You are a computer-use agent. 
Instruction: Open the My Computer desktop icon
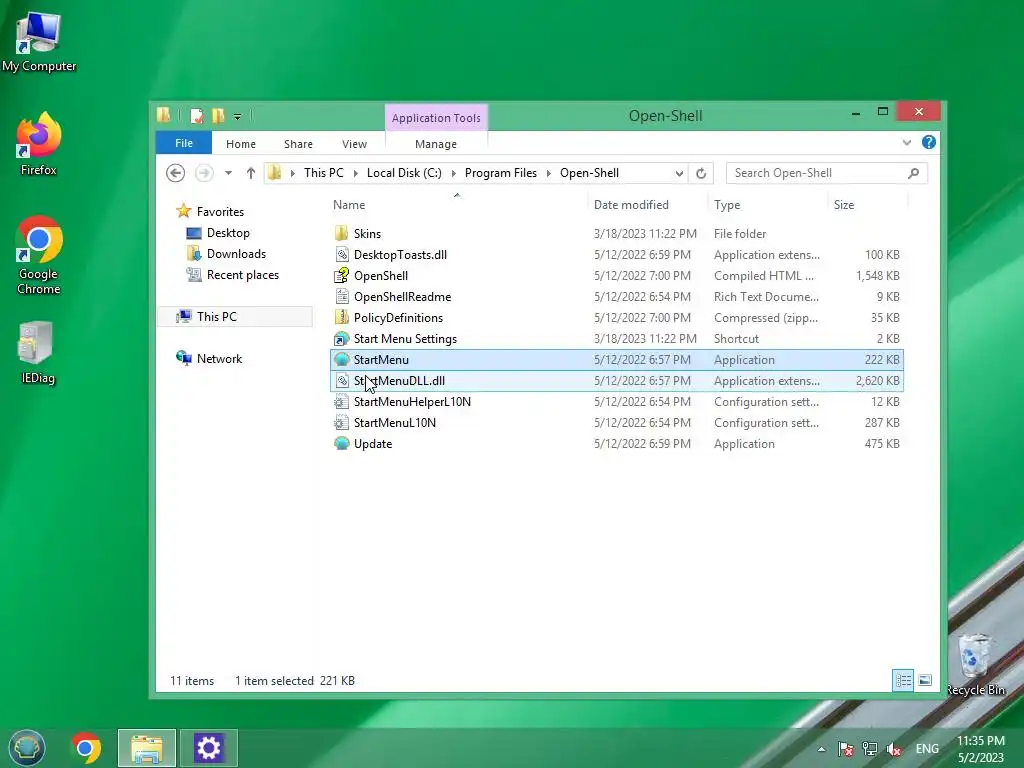tap(39, 42)
